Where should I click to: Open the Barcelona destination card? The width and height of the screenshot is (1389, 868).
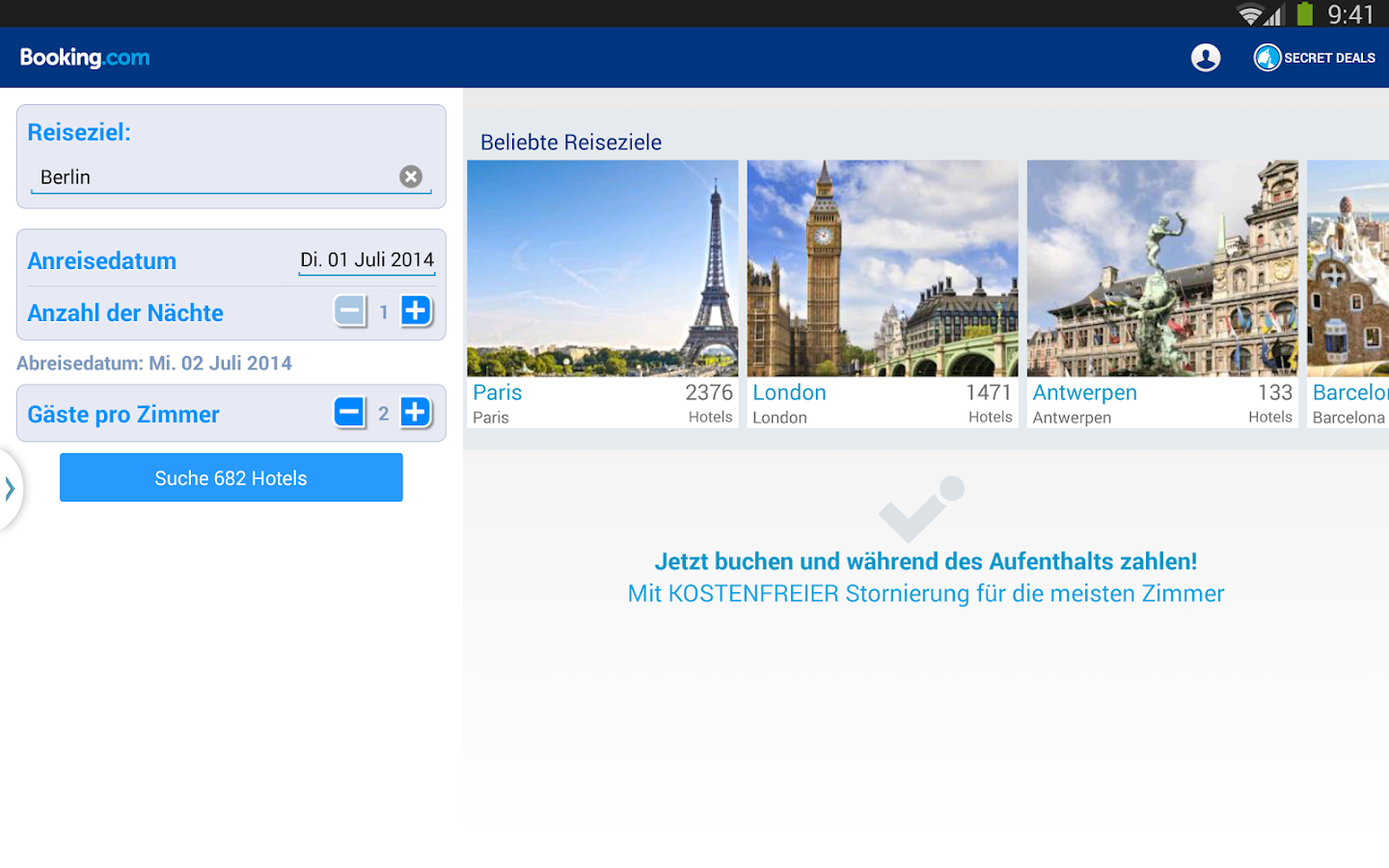(1350, 289)
